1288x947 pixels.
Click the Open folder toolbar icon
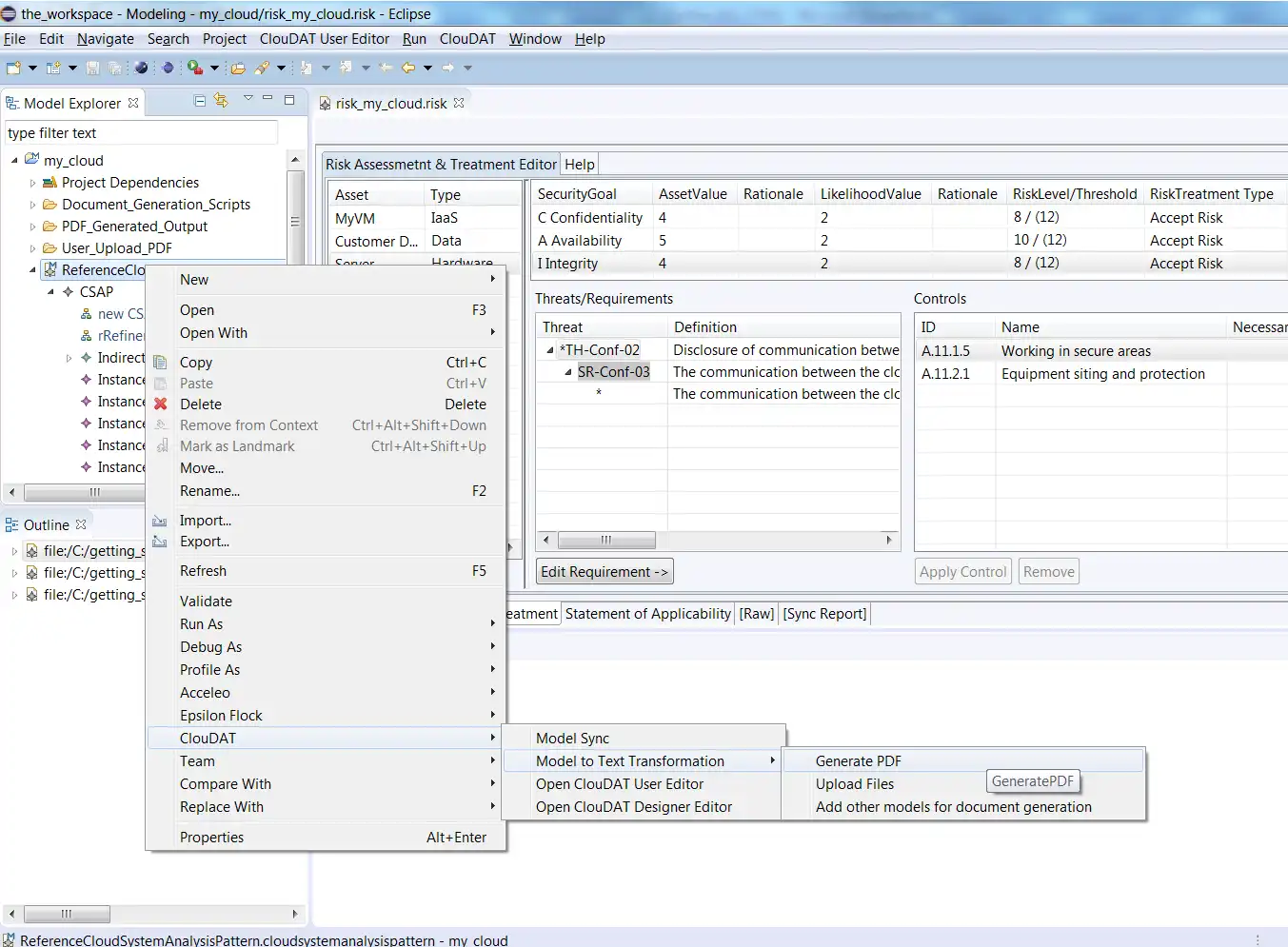click(238, 68)
